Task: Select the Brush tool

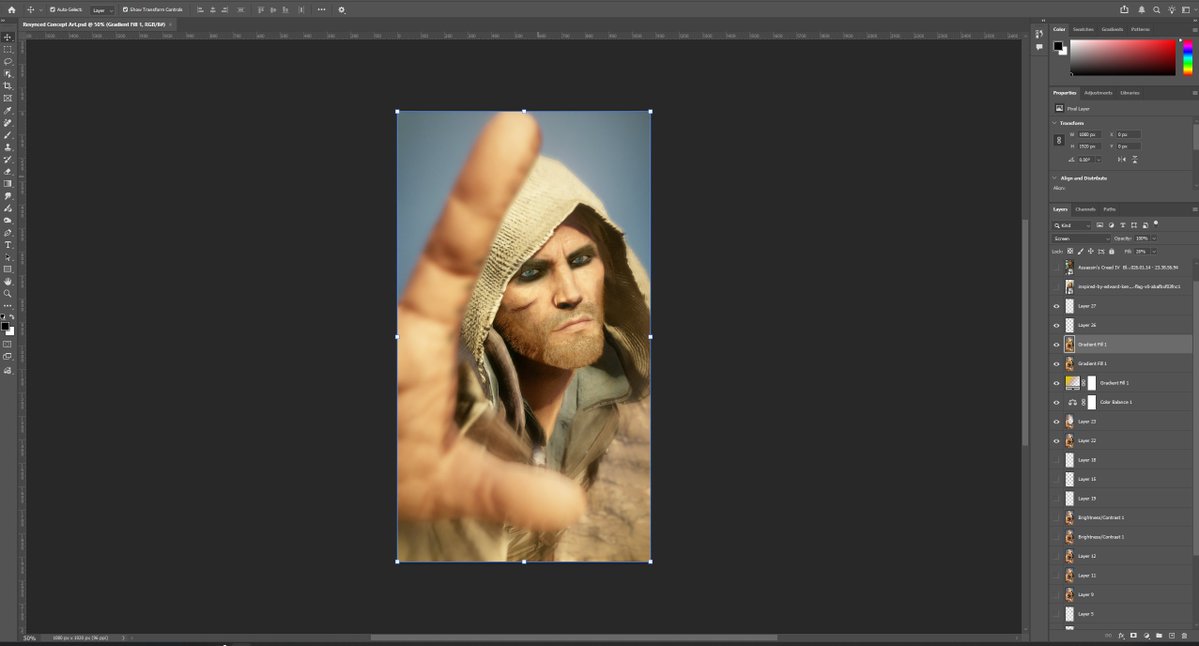Action: (x=7, y=136)
